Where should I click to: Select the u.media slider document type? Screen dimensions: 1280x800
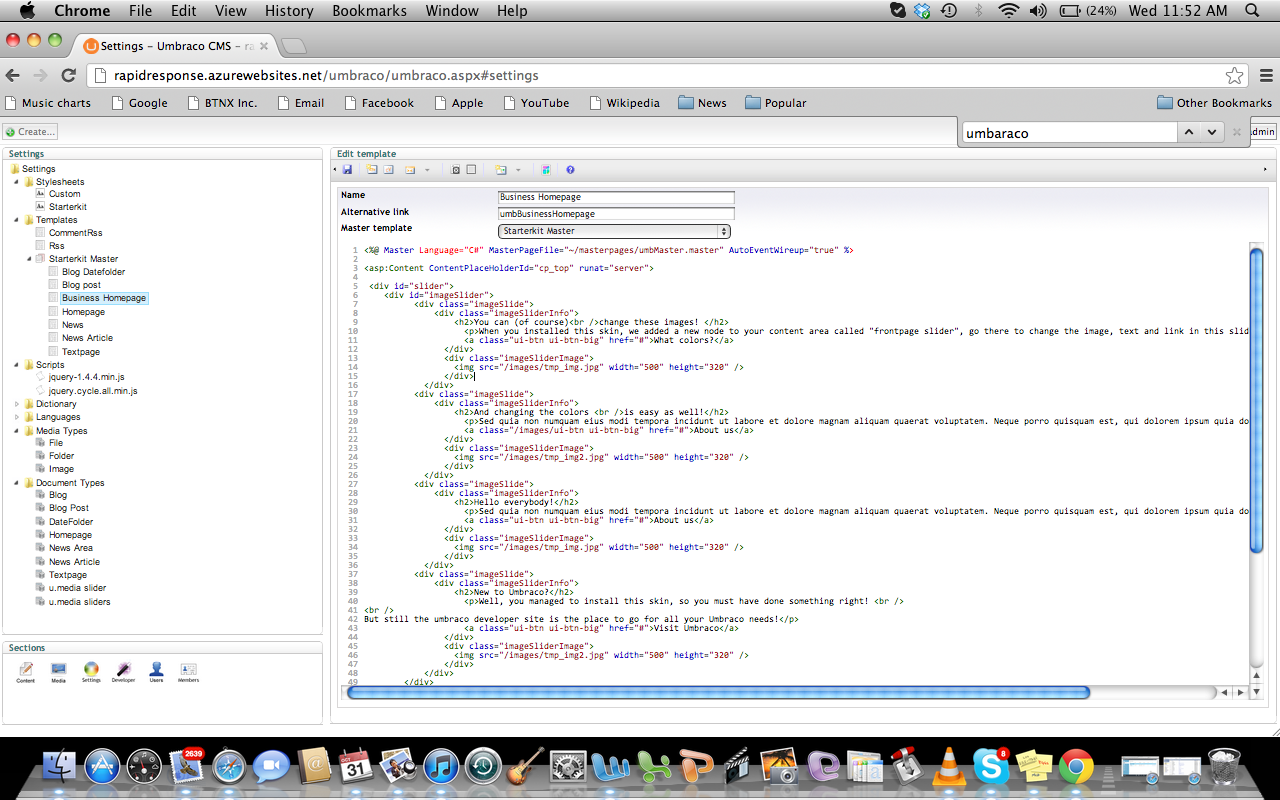point(77,588)
